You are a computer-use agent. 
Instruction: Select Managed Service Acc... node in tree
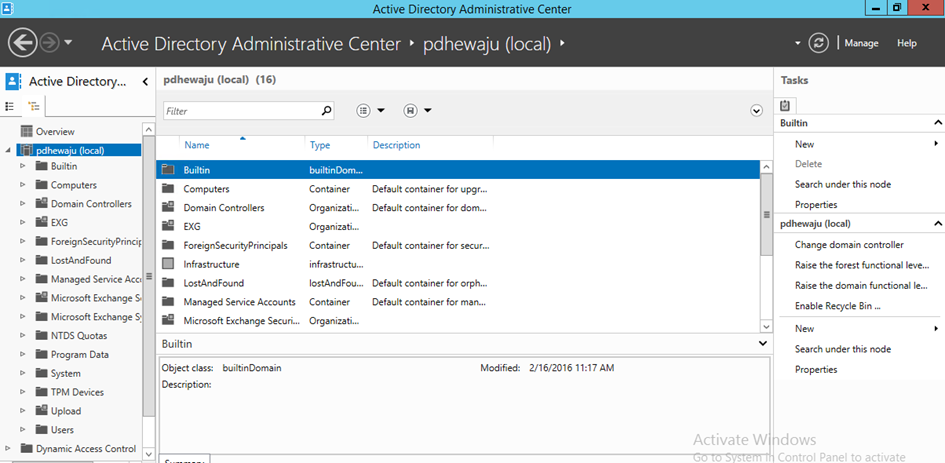click(x=95, y=279)
